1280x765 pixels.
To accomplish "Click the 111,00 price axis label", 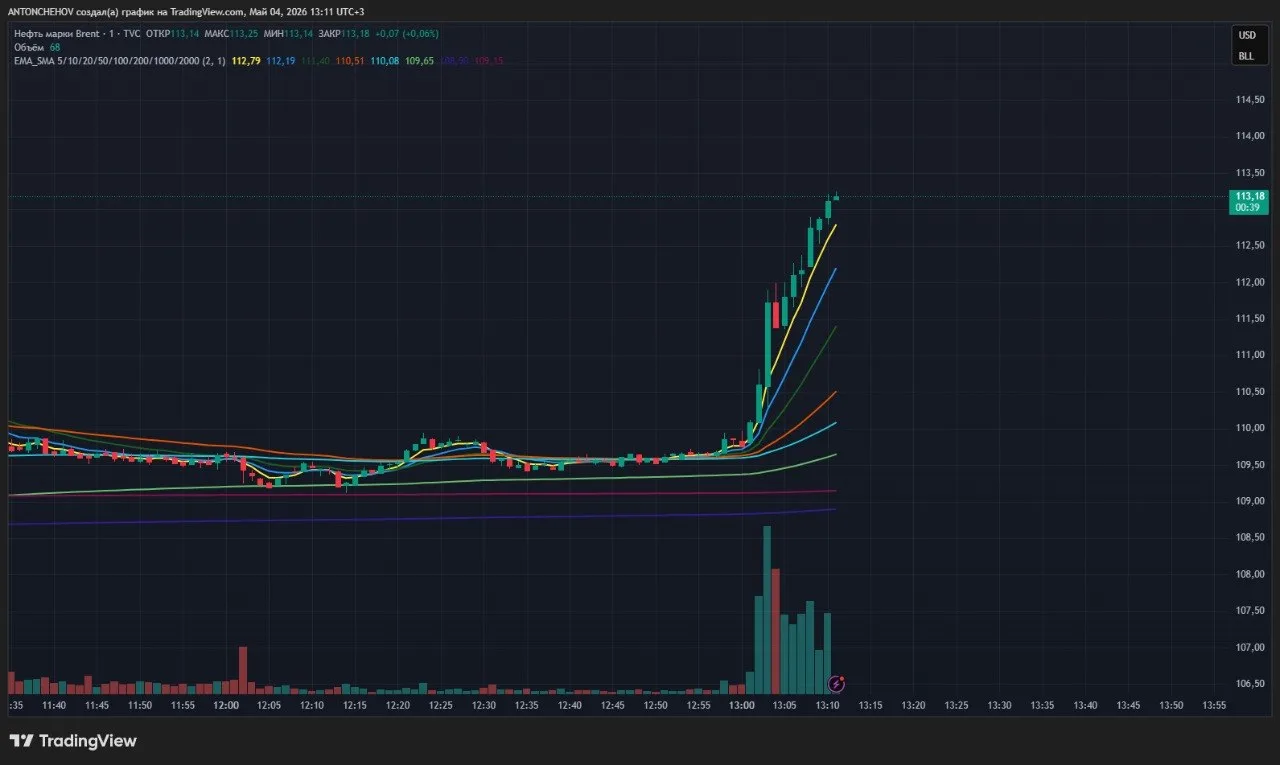I will click(x=1251, y=356).
